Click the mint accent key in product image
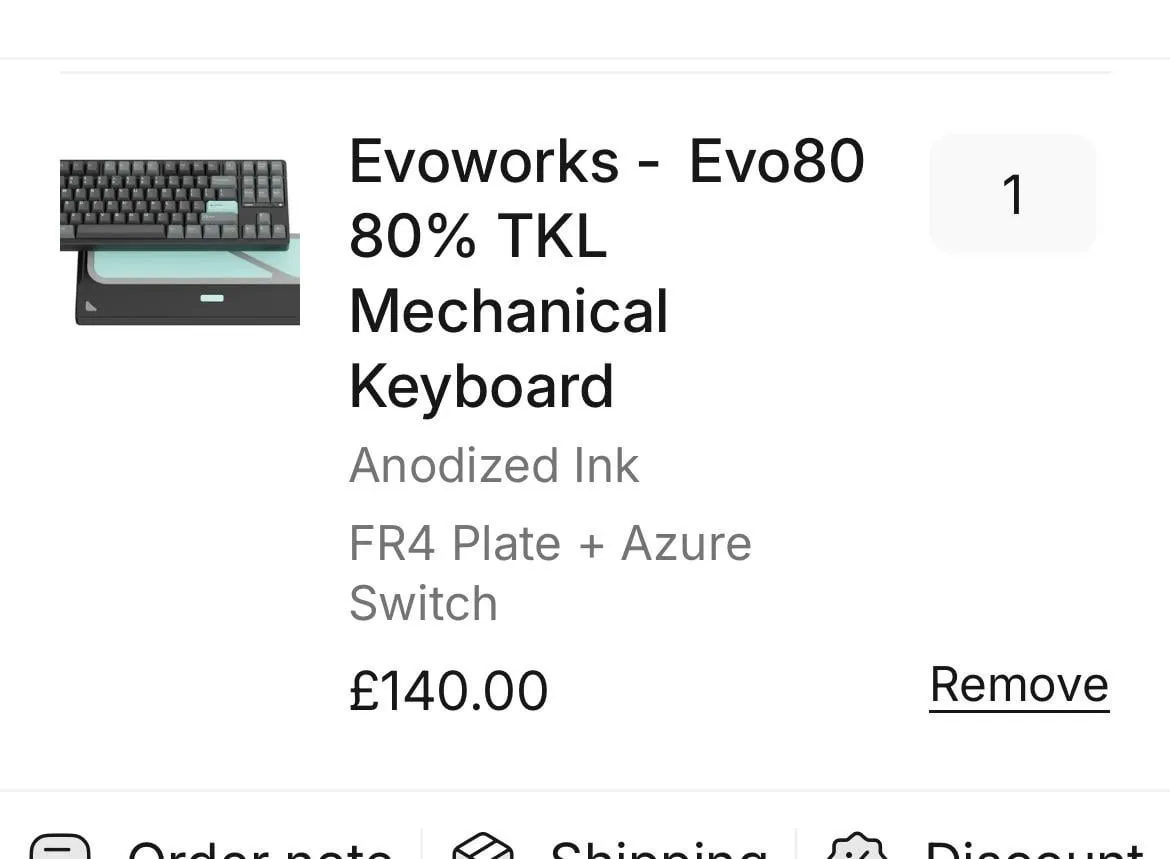This screenshot has width=1170, height=859. coord(222,207)
